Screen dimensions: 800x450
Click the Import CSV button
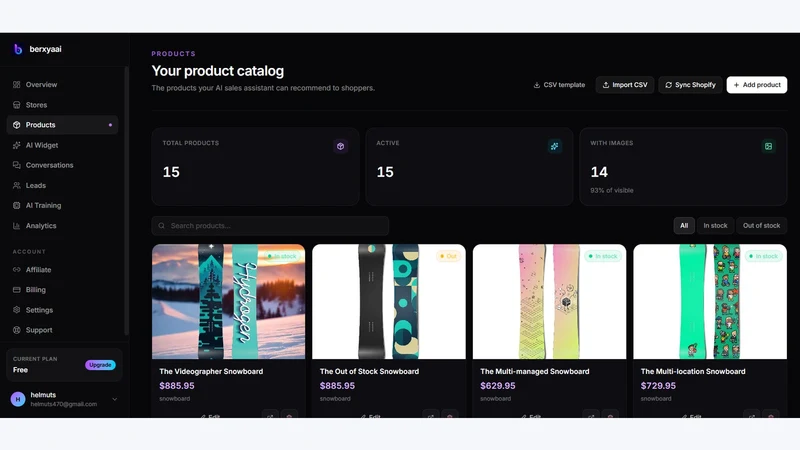click(624, 85)
